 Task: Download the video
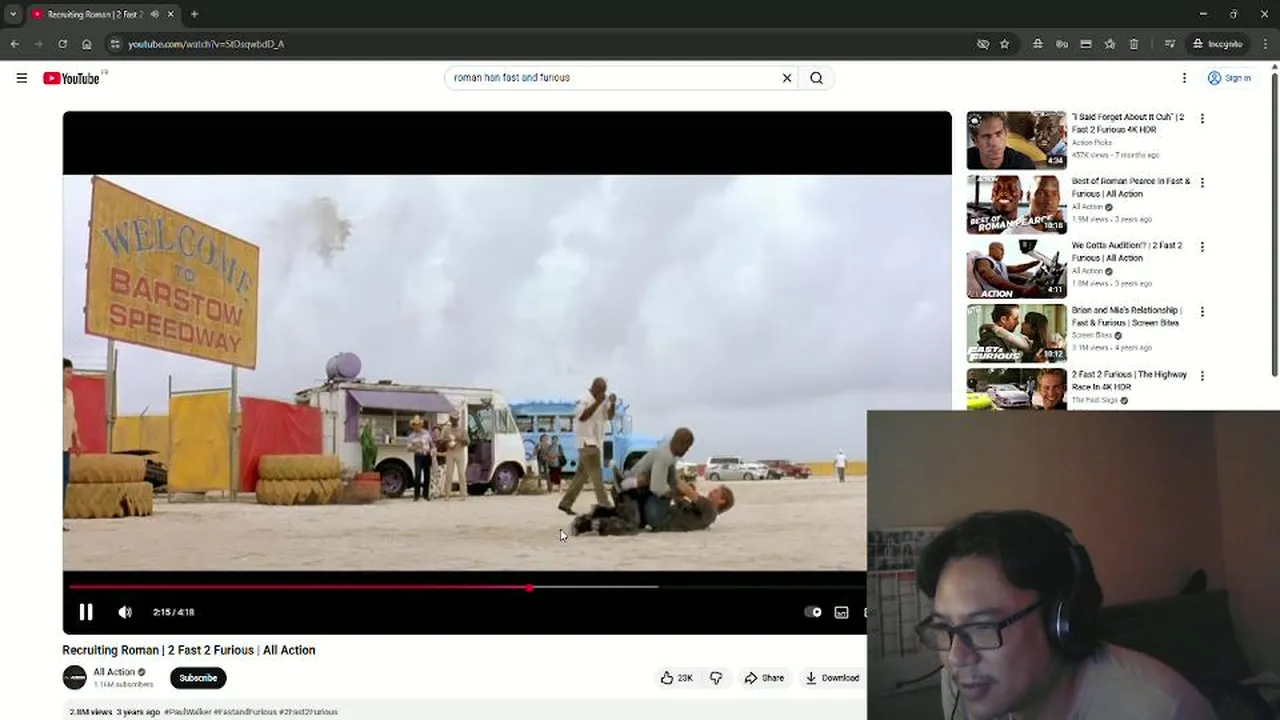pyautogui.click(x=832, y=678)
